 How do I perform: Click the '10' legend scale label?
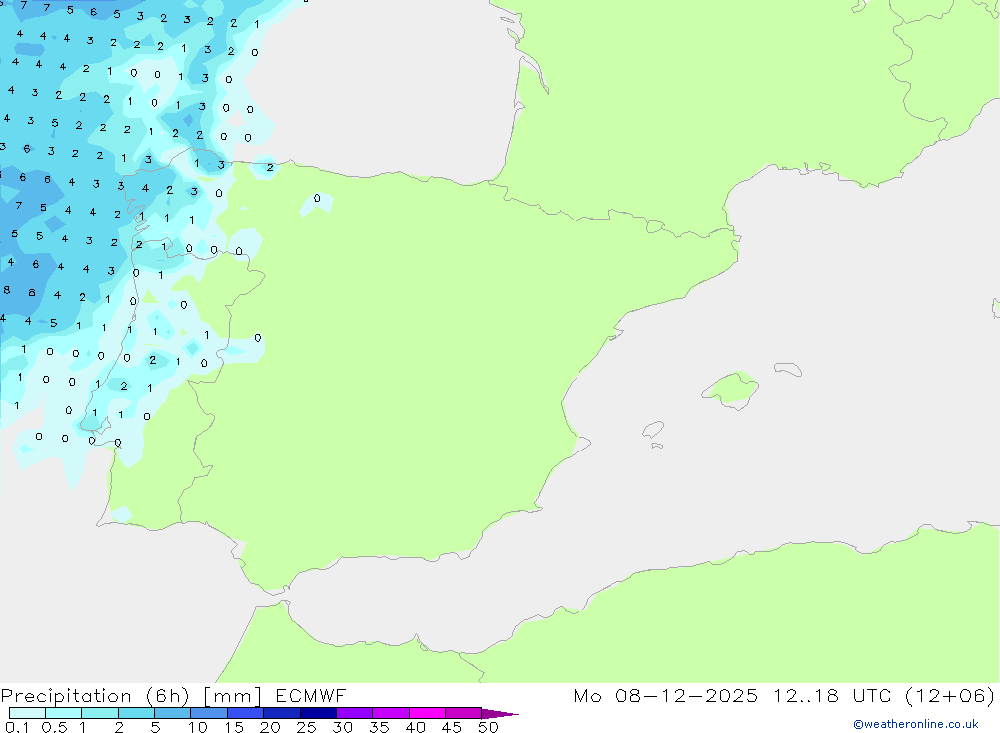click(x=198, y=727)
